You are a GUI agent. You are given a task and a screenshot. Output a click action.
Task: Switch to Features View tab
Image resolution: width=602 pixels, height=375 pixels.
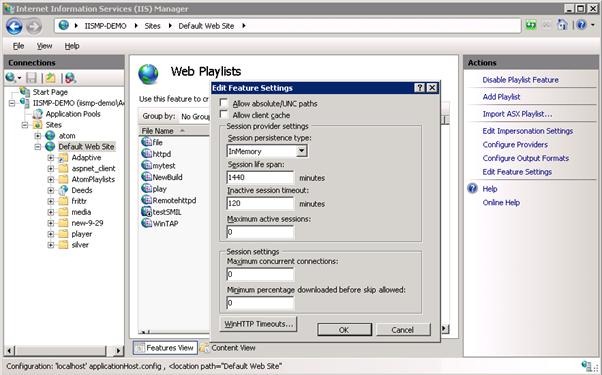point(165,348)
